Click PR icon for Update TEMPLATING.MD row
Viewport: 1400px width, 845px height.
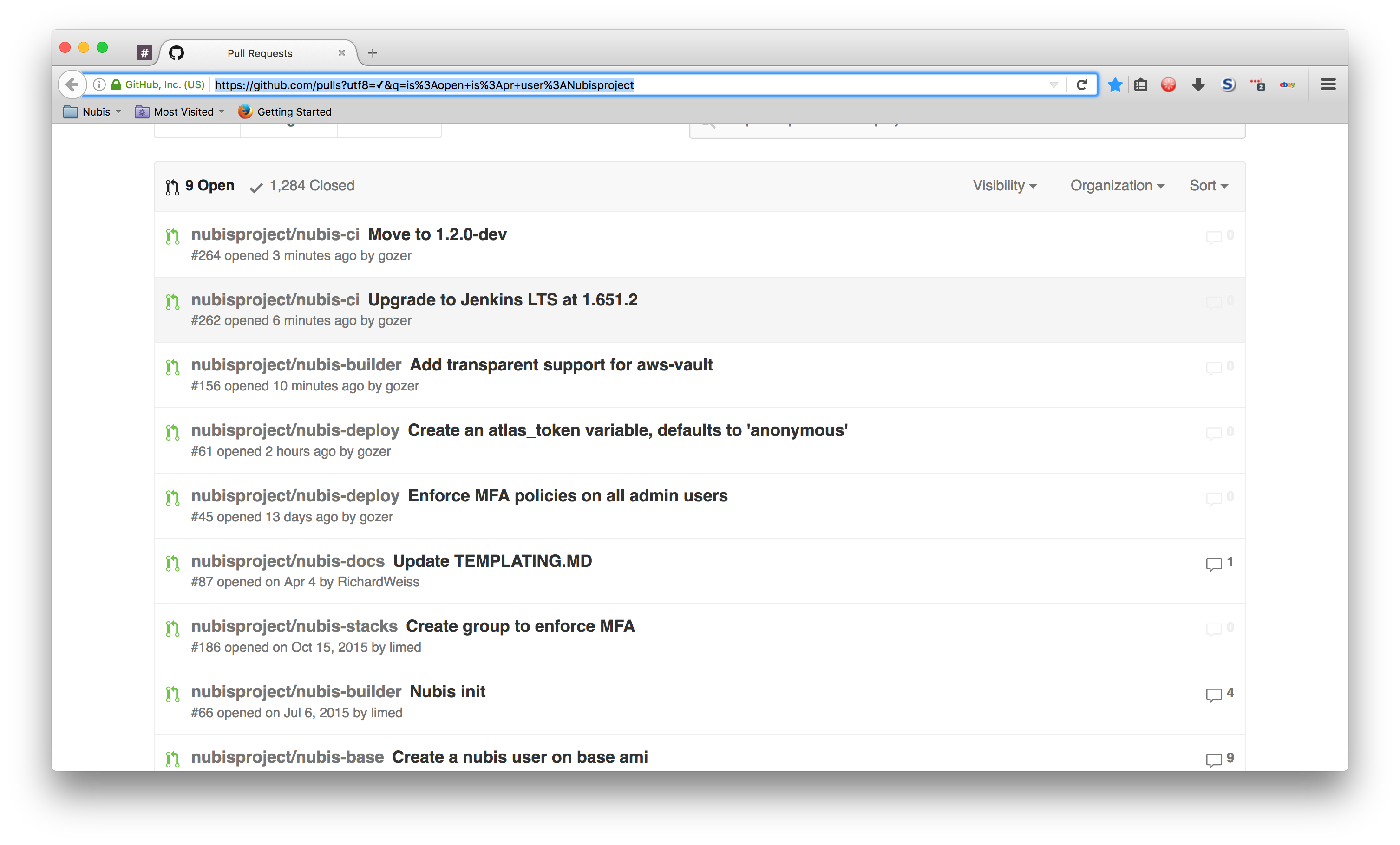[172, 562]
